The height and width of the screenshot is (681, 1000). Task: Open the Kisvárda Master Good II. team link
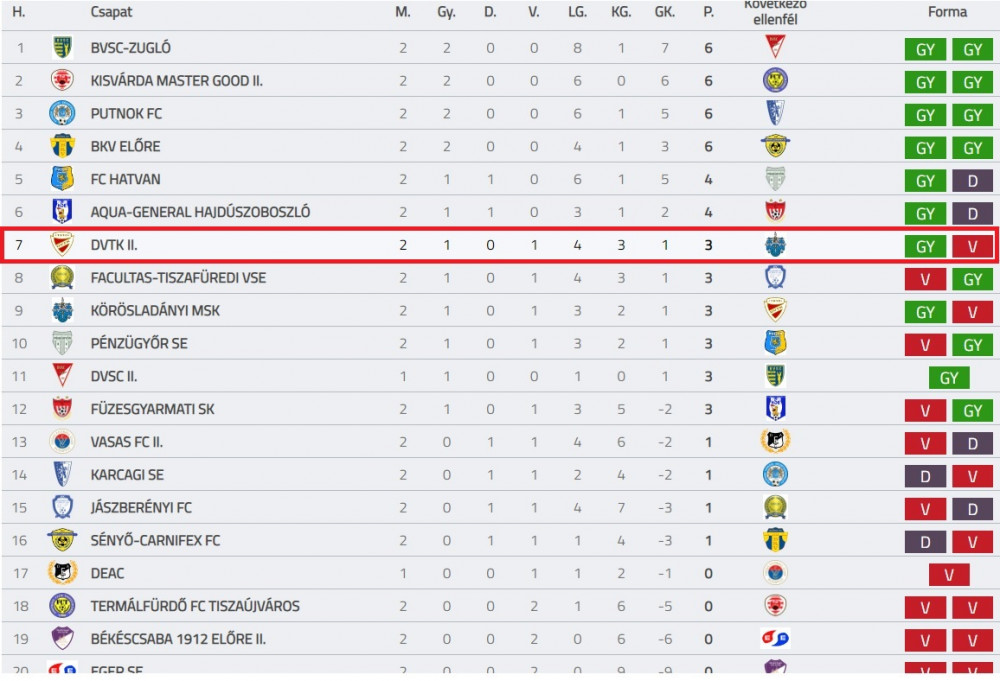coord(177,81)
